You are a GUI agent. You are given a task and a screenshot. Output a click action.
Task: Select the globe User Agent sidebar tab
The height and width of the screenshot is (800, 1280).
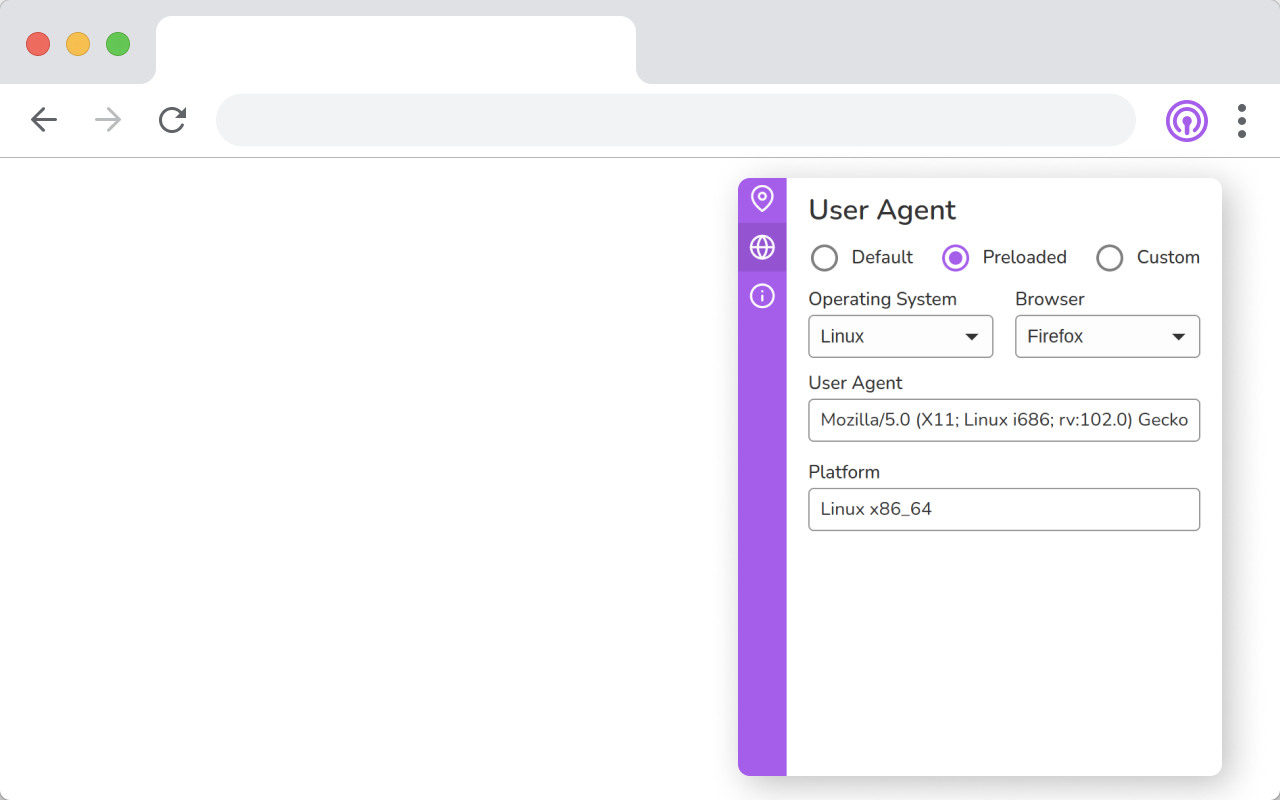762,247
